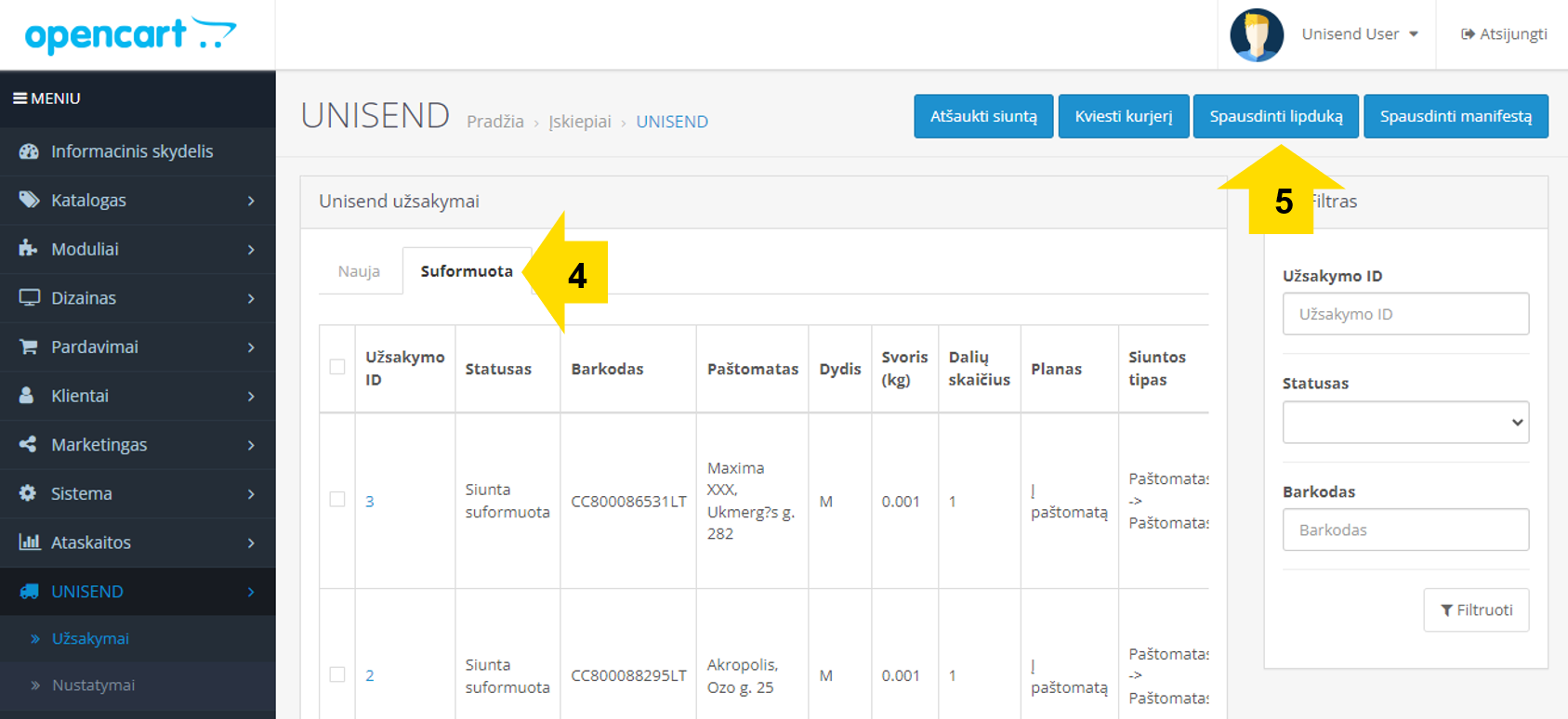Click the Svoris (kg) column header
1568x719 pixels.
[904, 369]
